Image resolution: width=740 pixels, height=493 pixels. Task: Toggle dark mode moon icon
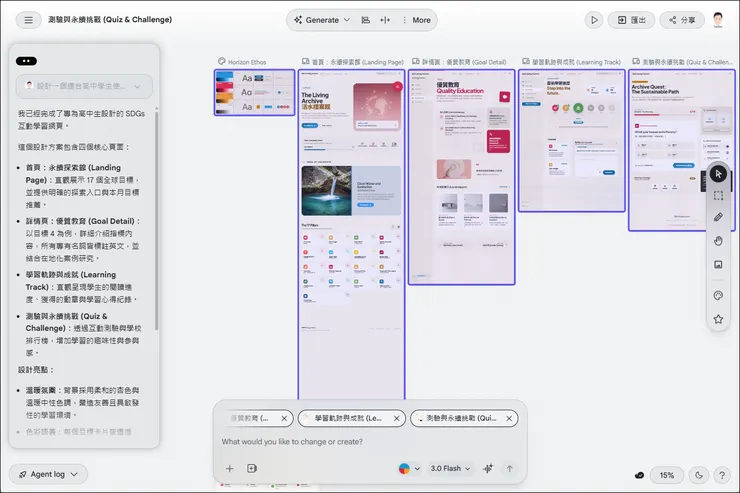click(x=698, y=475)
